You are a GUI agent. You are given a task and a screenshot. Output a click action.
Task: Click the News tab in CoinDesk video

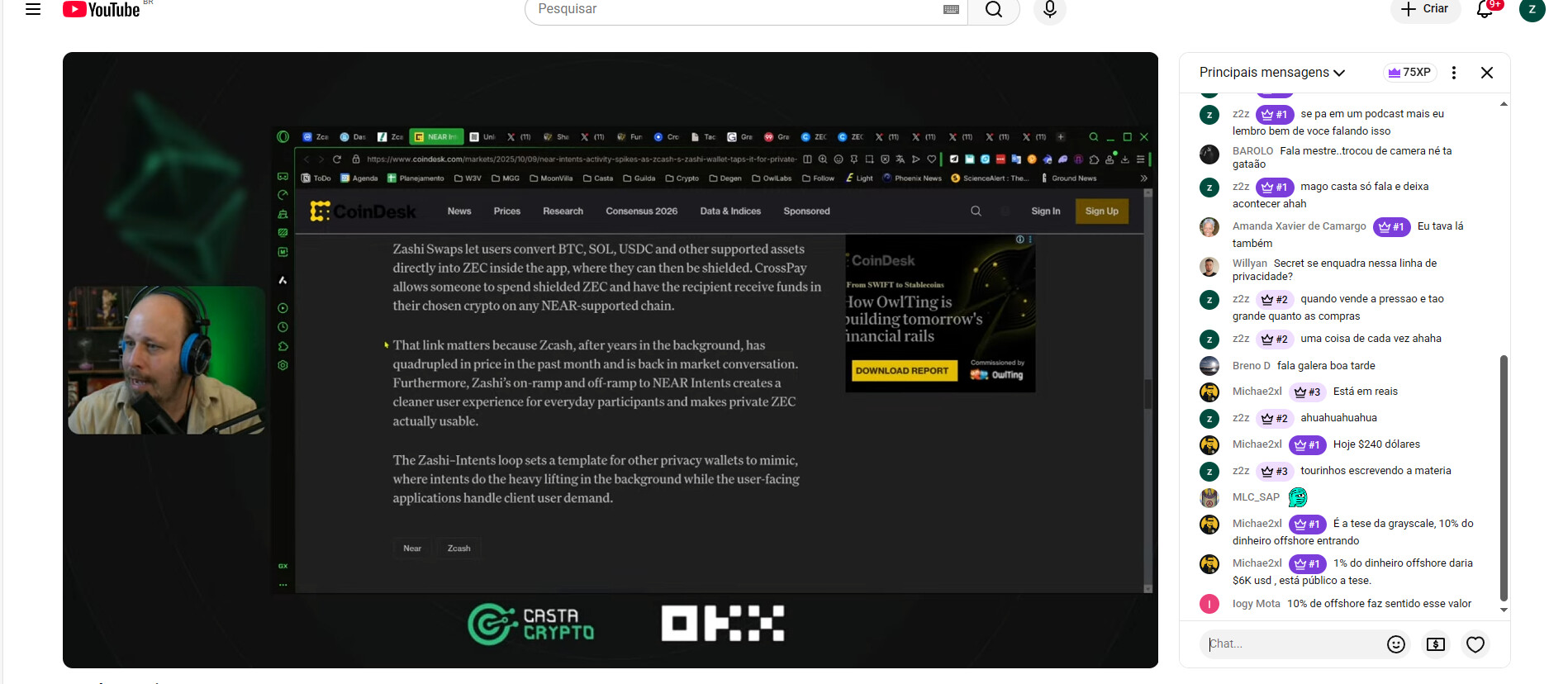(x=459, y=211)
